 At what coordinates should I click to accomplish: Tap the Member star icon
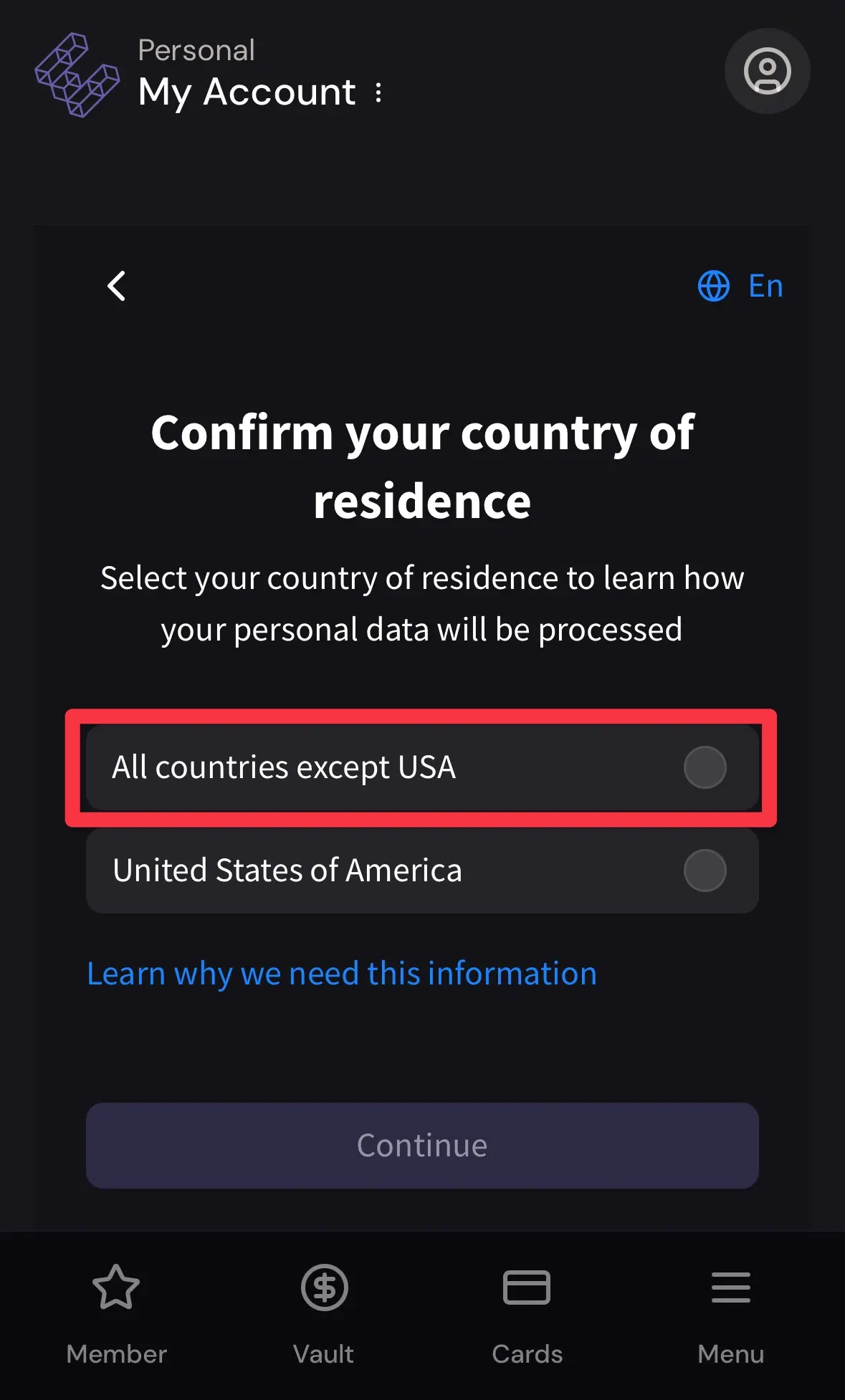point(116,1287)
